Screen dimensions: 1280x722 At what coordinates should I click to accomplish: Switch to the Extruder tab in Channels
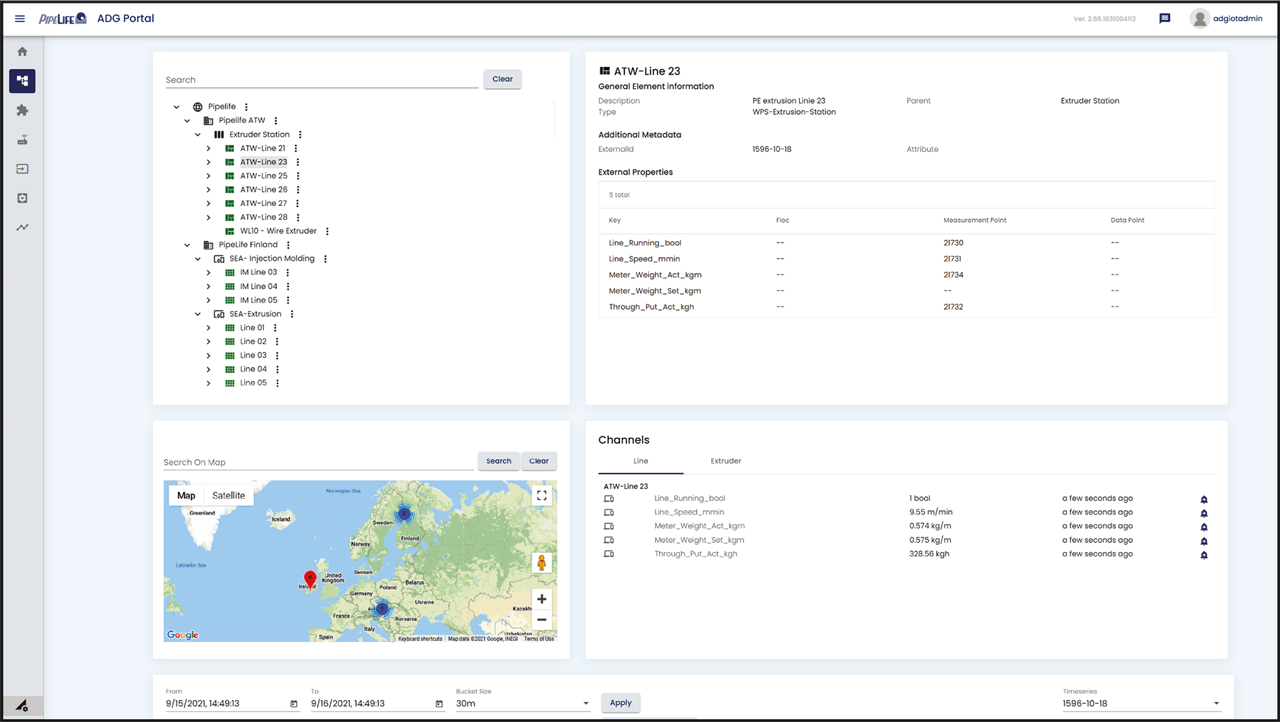point(725,461)
